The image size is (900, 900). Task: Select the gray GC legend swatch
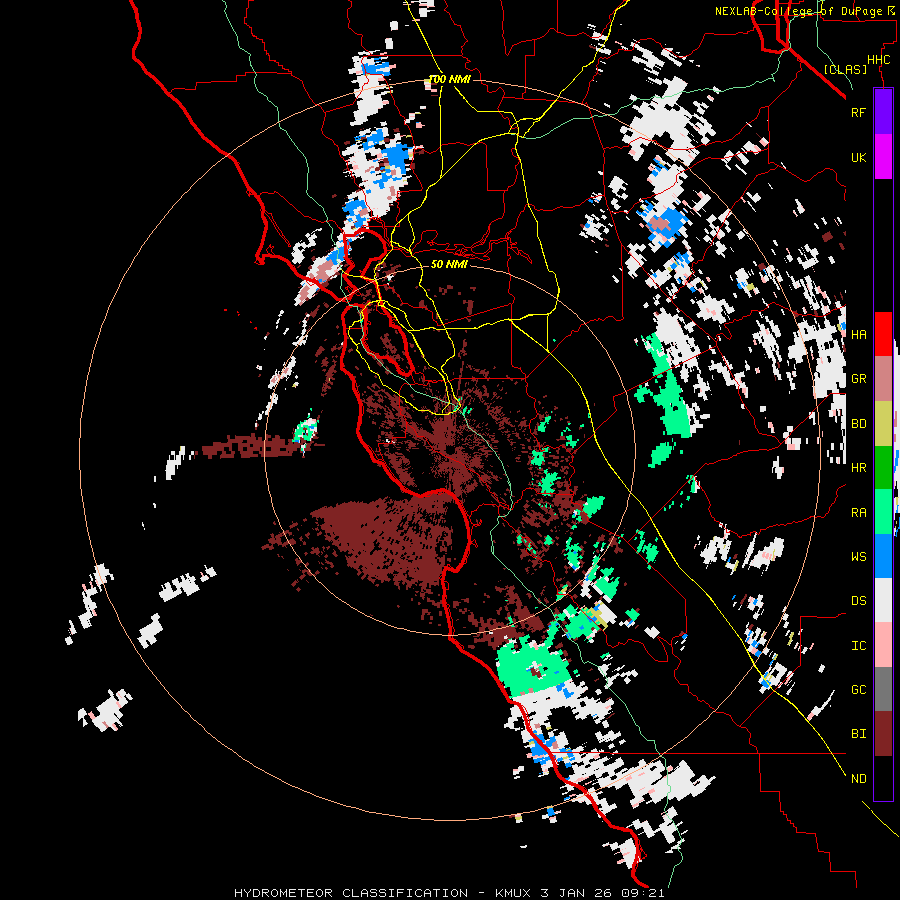tap(883, 689)
